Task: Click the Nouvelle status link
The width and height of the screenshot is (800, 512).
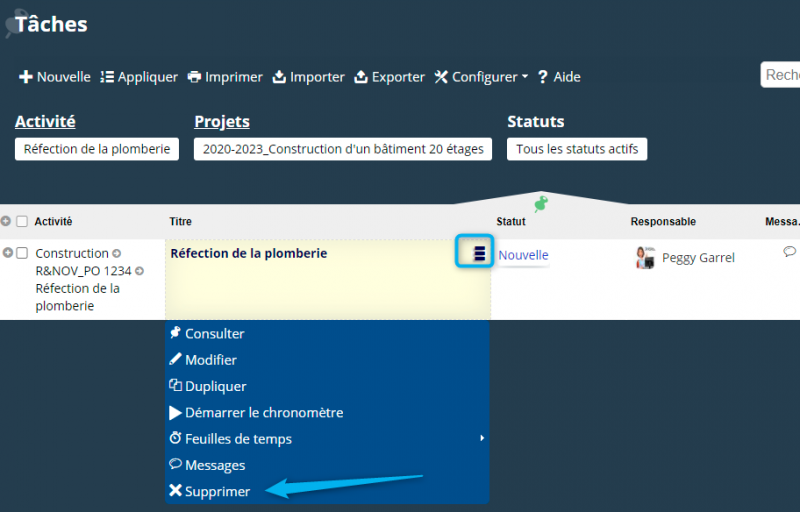Action: coord(523,255)
